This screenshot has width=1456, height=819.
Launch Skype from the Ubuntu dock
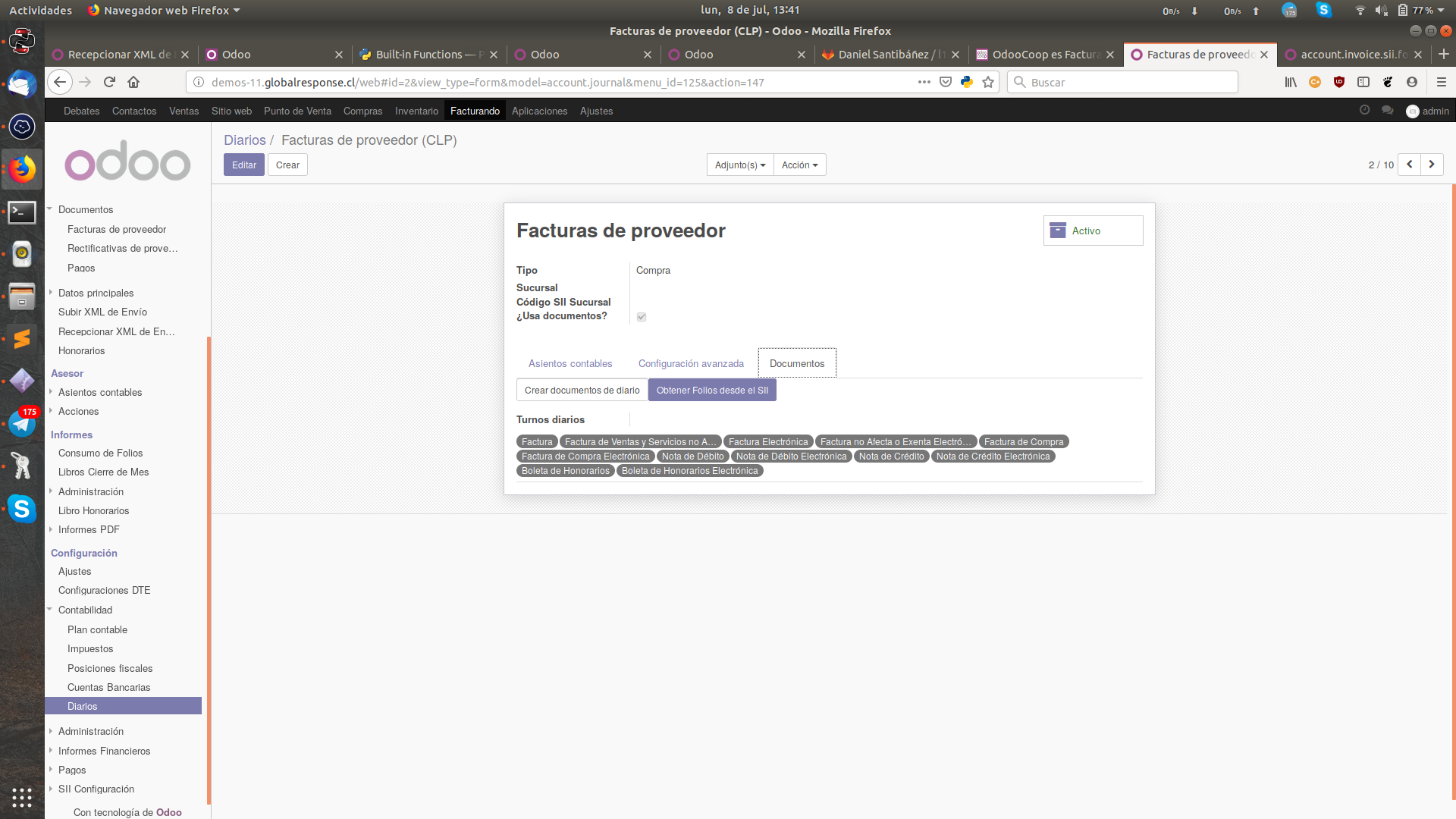(x=22, y=509)
